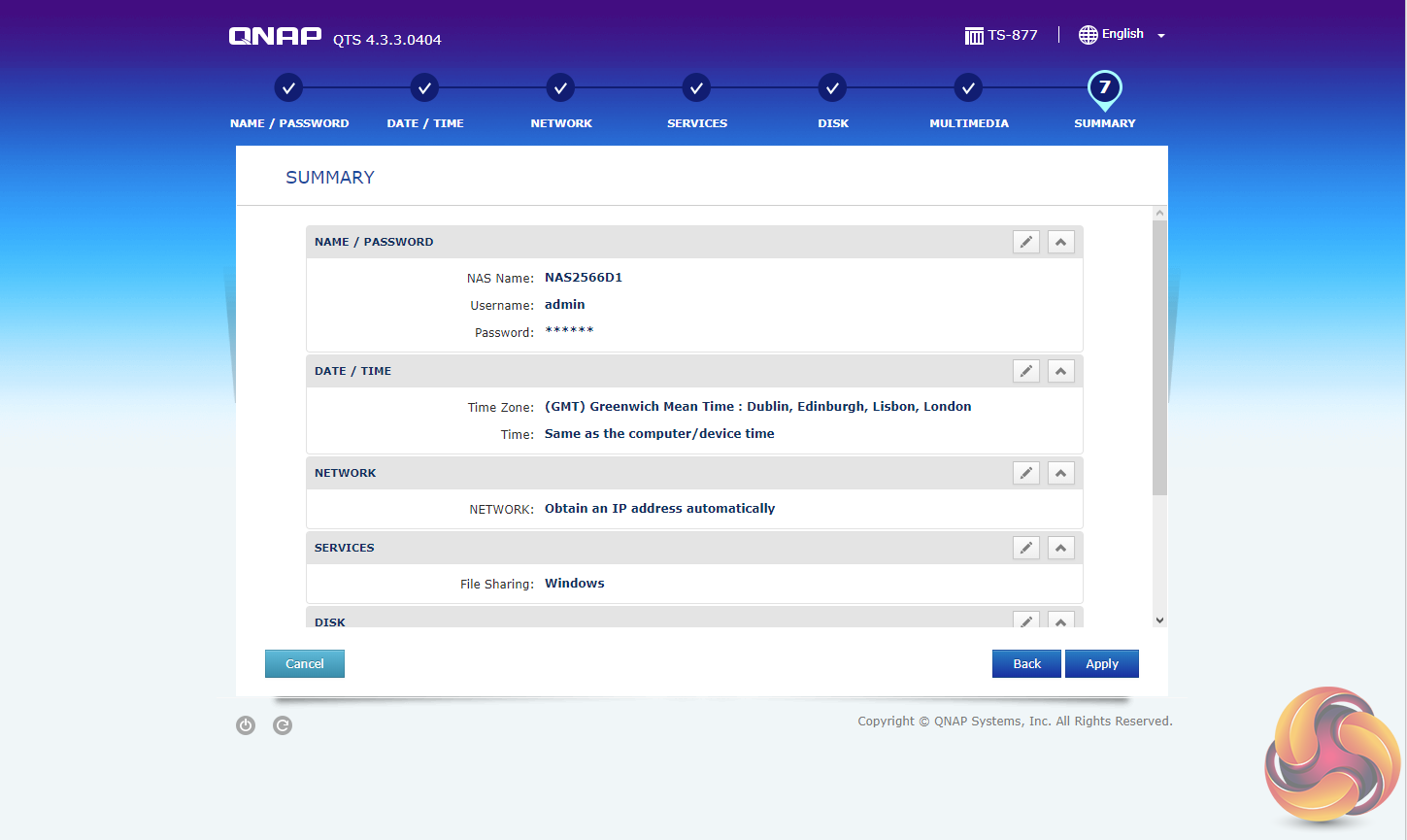Go to the Network step checkmark

coord(560,88)
